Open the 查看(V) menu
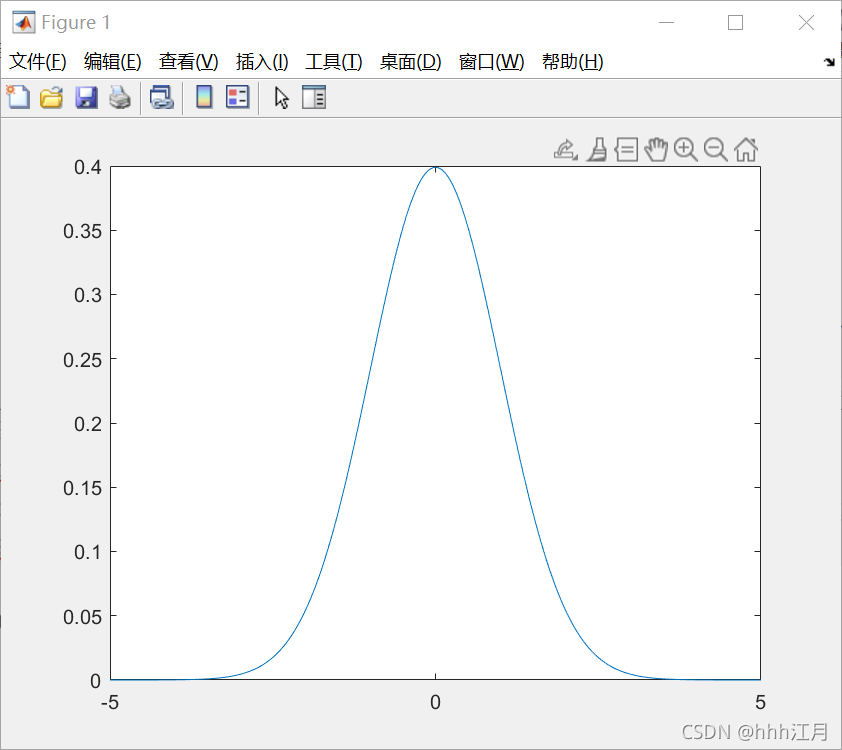This screenshot has width=842, height=750. pyautogui.click(x=188, y=62)
